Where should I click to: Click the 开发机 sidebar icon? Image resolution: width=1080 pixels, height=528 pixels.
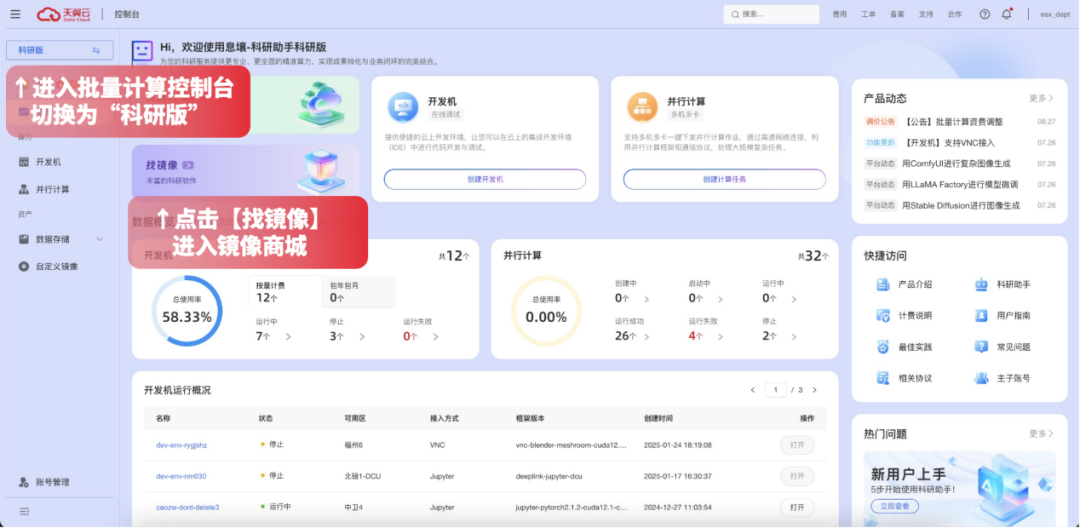click(23, 162)
